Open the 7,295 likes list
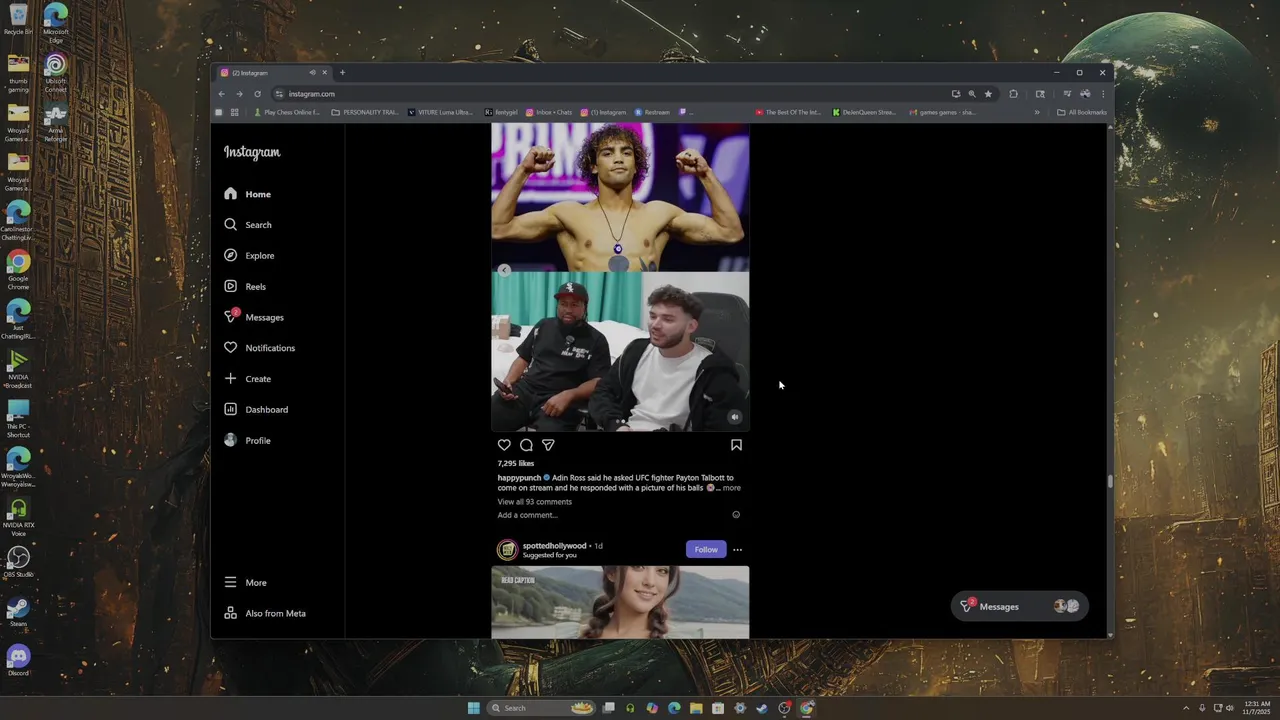Image resolution: width=1280 pixels, height=720 pixels. pos(516,464)
